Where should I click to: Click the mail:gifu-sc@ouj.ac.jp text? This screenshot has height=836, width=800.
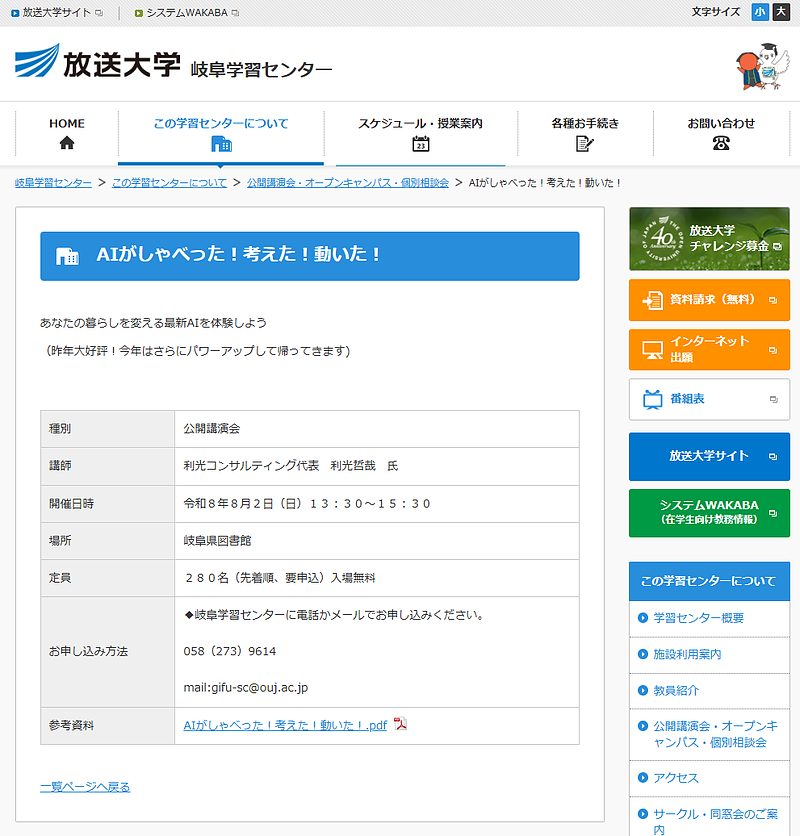point(245,688)
